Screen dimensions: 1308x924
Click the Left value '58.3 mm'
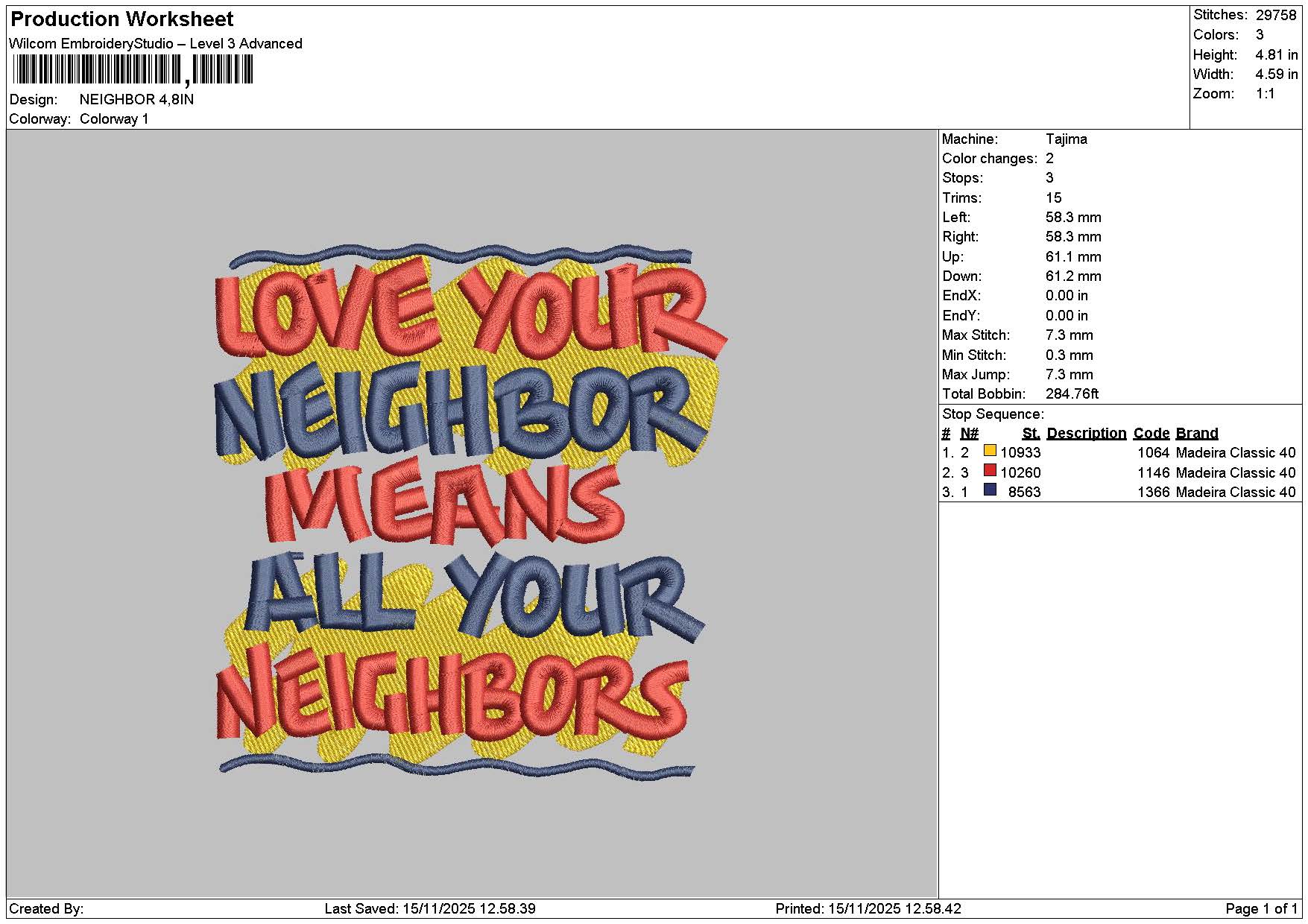(1073, 218)
